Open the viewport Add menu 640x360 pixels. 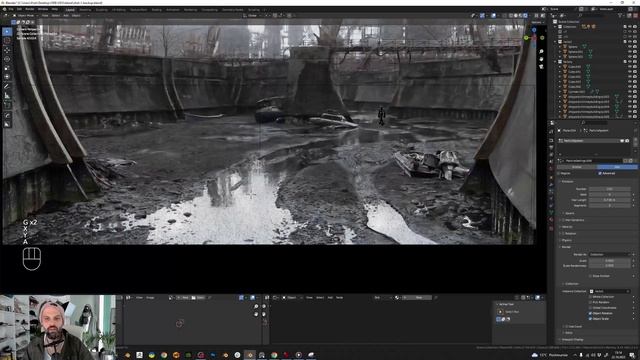tap(66, 16)
